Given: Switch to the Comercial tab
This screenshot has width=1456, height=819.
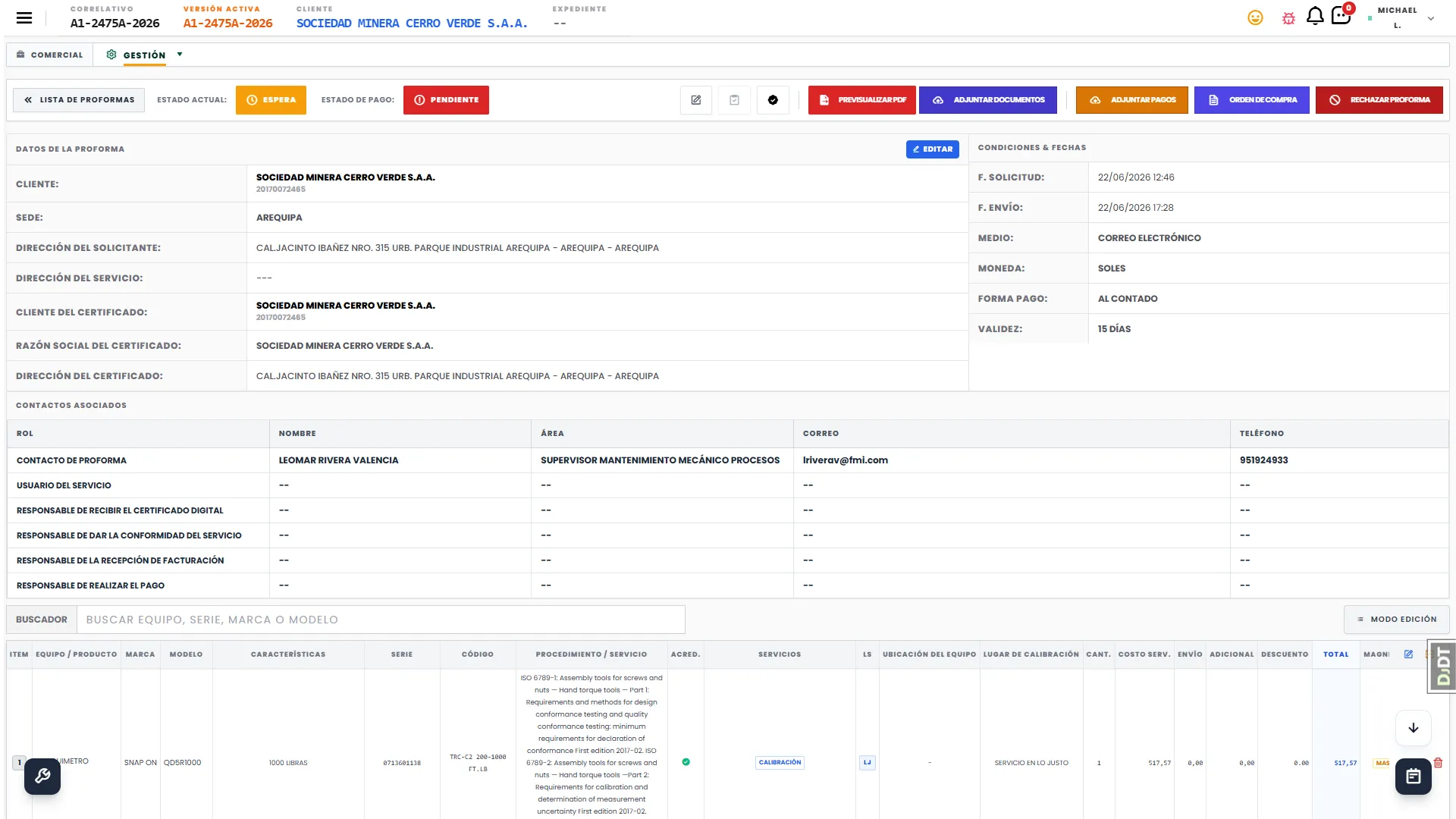Looking at the screenshot, I should point(49,55).
